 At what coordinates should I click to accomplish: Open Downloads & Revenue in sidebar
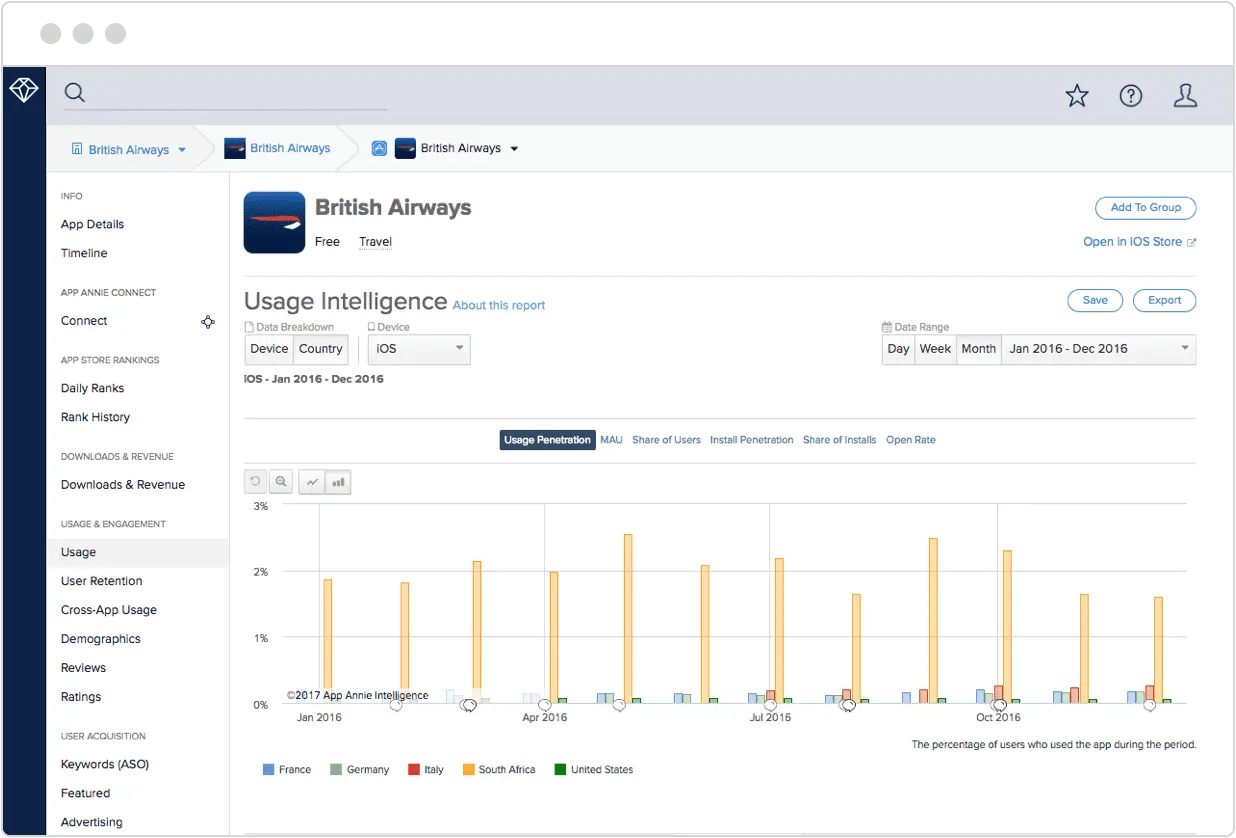click(123, 485)
